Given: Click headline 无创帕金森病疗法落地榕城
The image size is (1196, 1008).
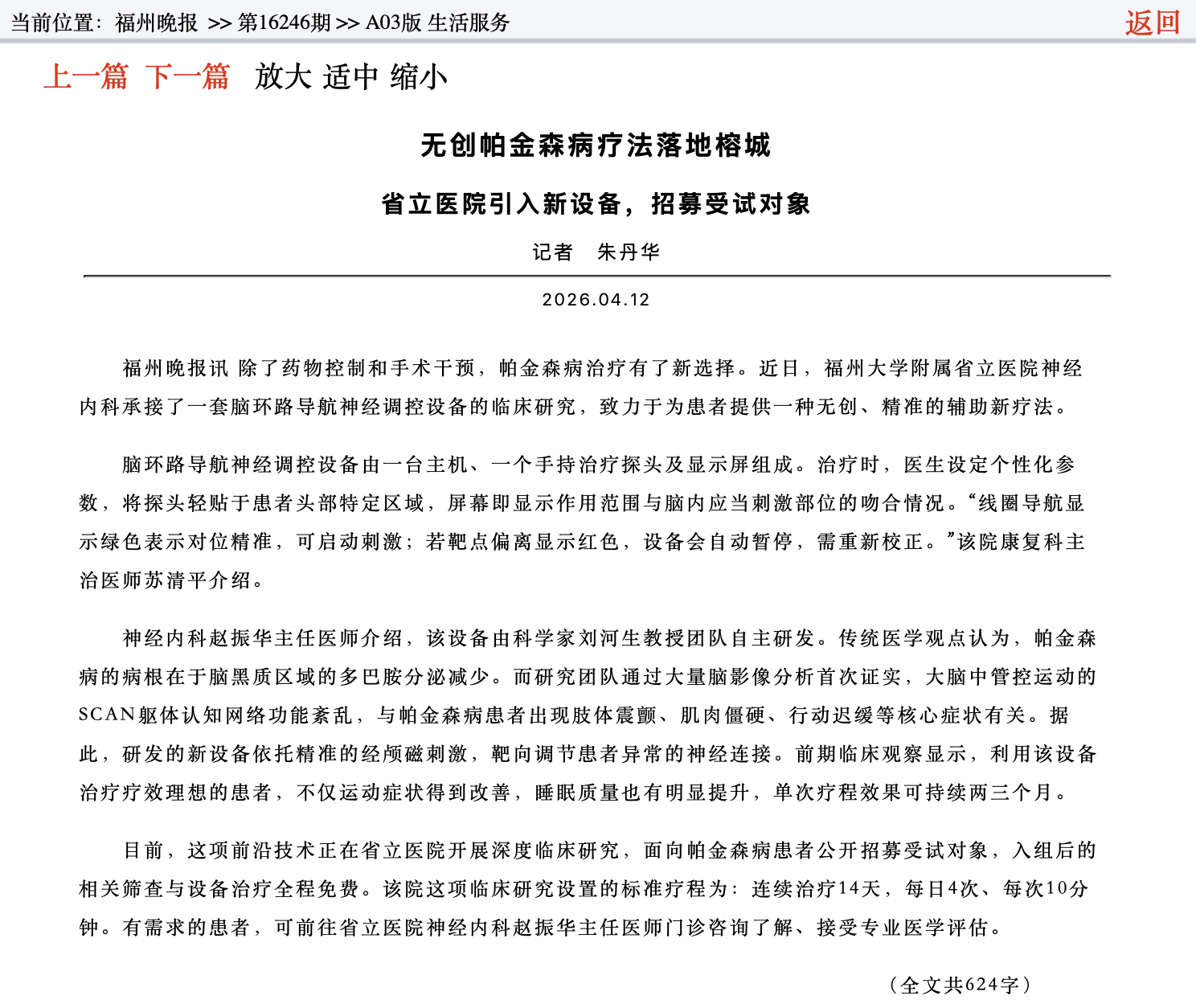Looking at the screenshot, I should (596, 145).
